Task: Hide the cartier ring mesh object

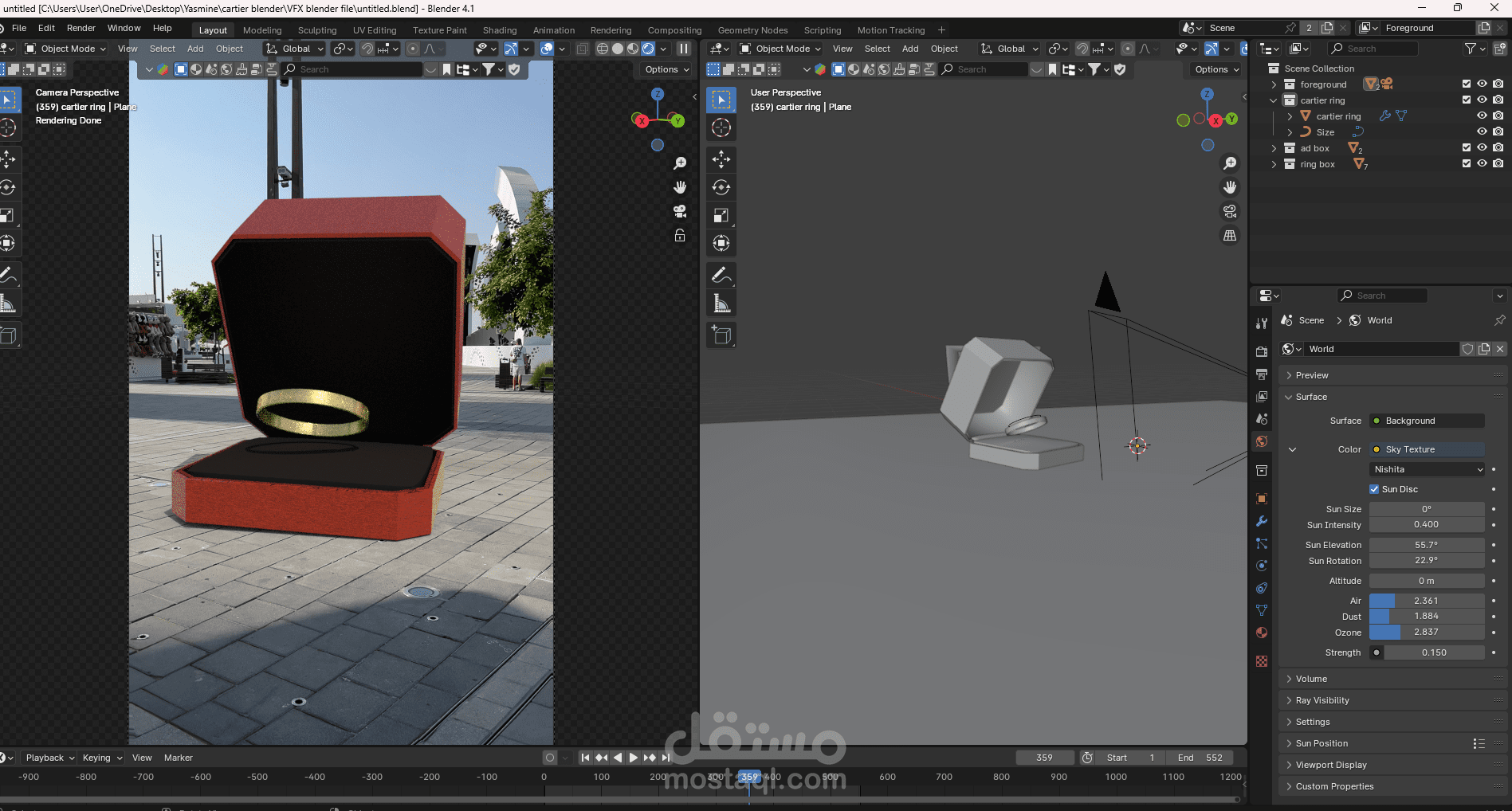Action: [x=1483, y=116]
